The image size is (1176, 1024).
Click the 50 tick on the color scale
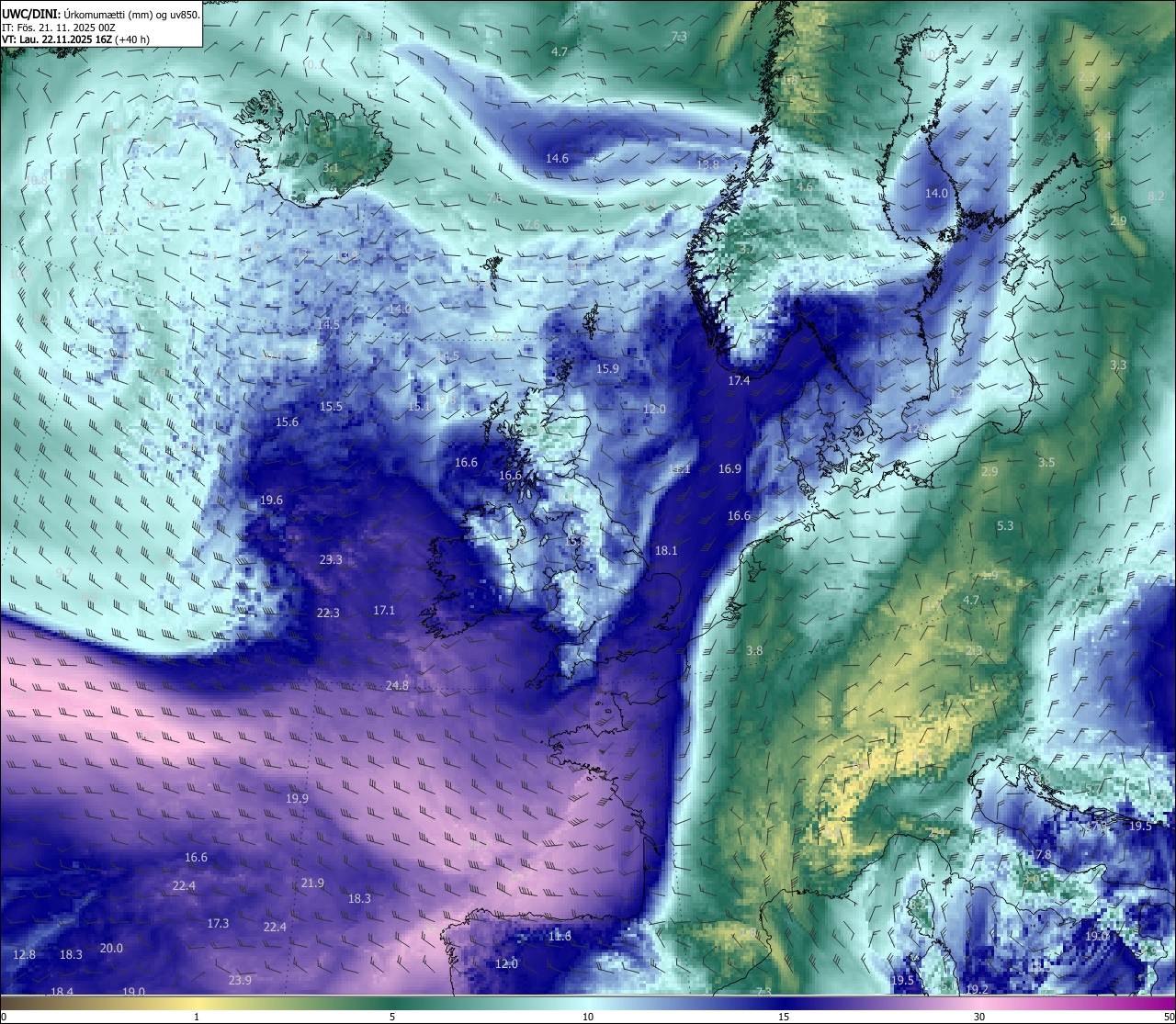point(1169,1017)
